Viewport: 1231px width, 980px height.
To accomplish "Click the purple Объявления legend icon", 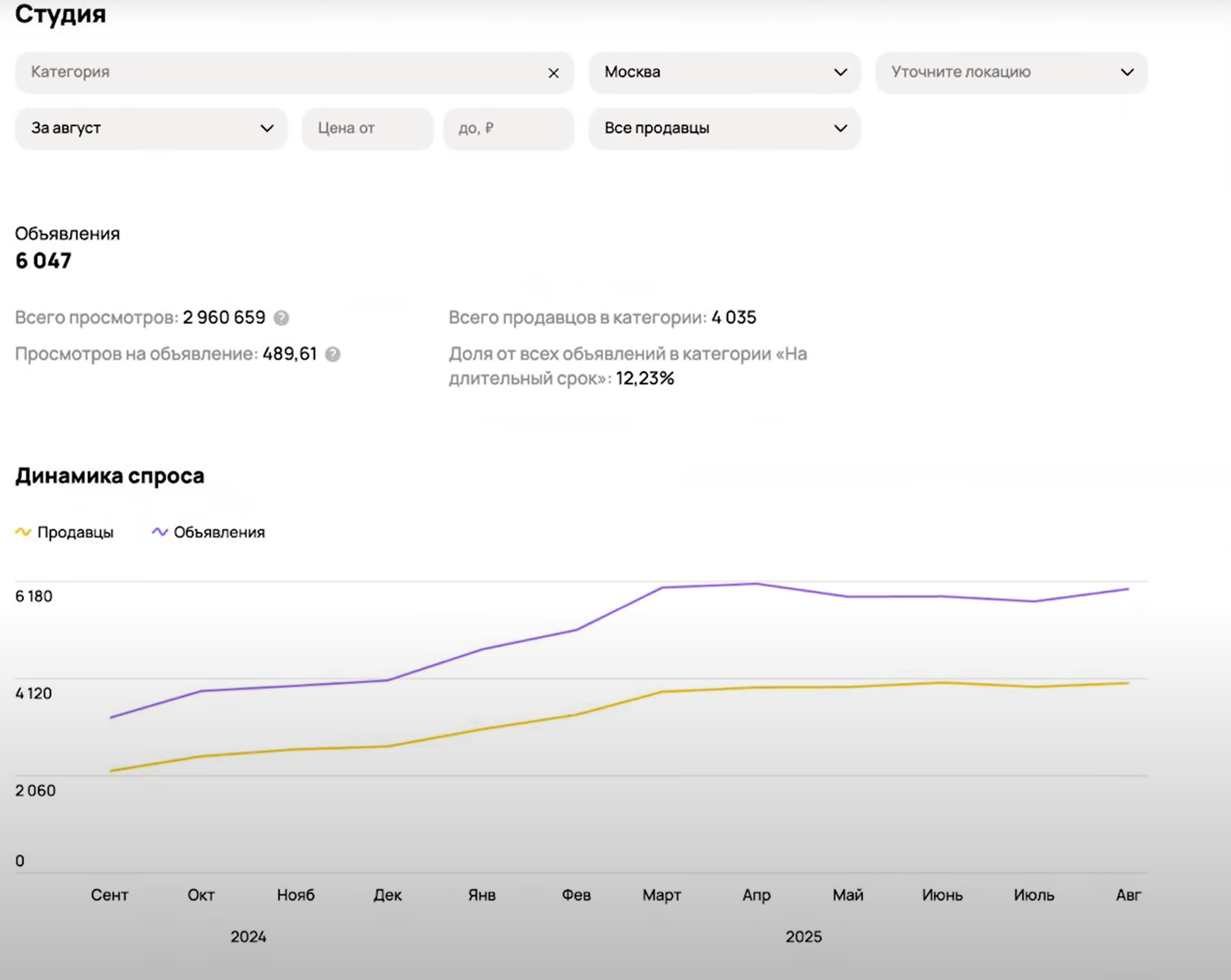I will [x=160, y=532].
